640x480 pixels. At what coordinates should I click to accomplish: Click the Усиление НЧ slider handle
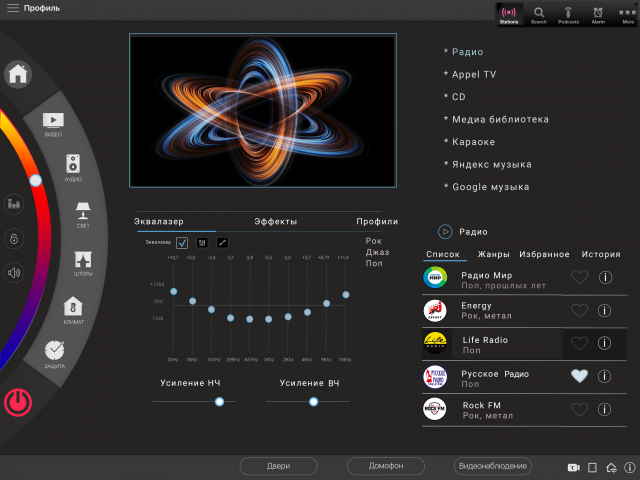[219, 402]
